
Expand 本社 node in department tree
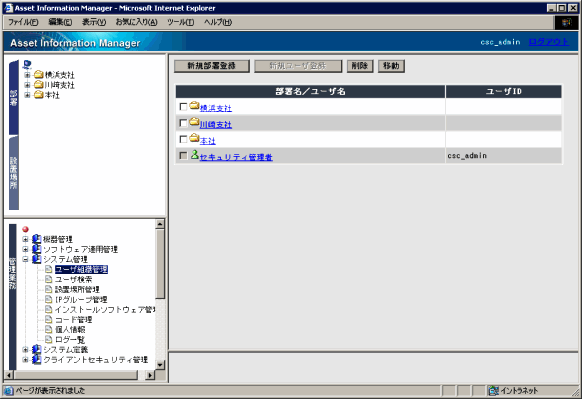point(27,95)
